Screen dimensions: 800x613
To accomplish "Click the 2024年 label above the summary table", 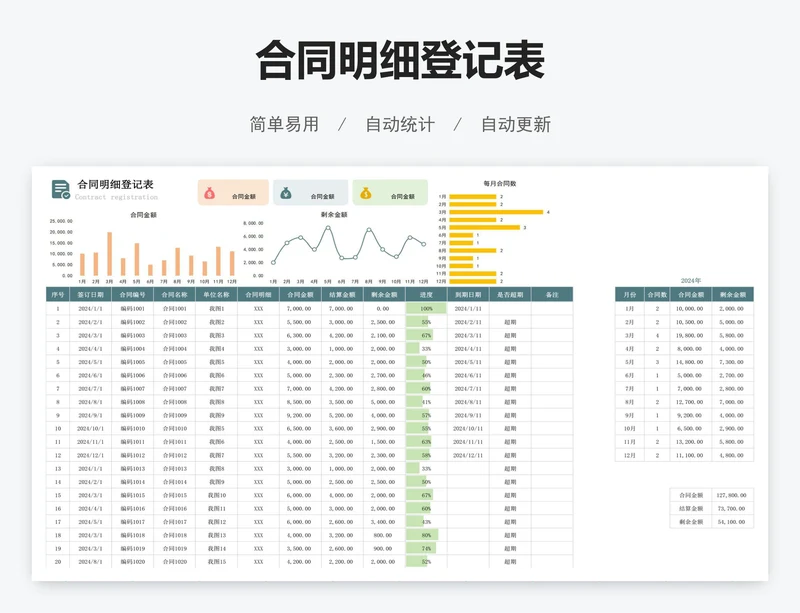I will [x=691, y=280].
